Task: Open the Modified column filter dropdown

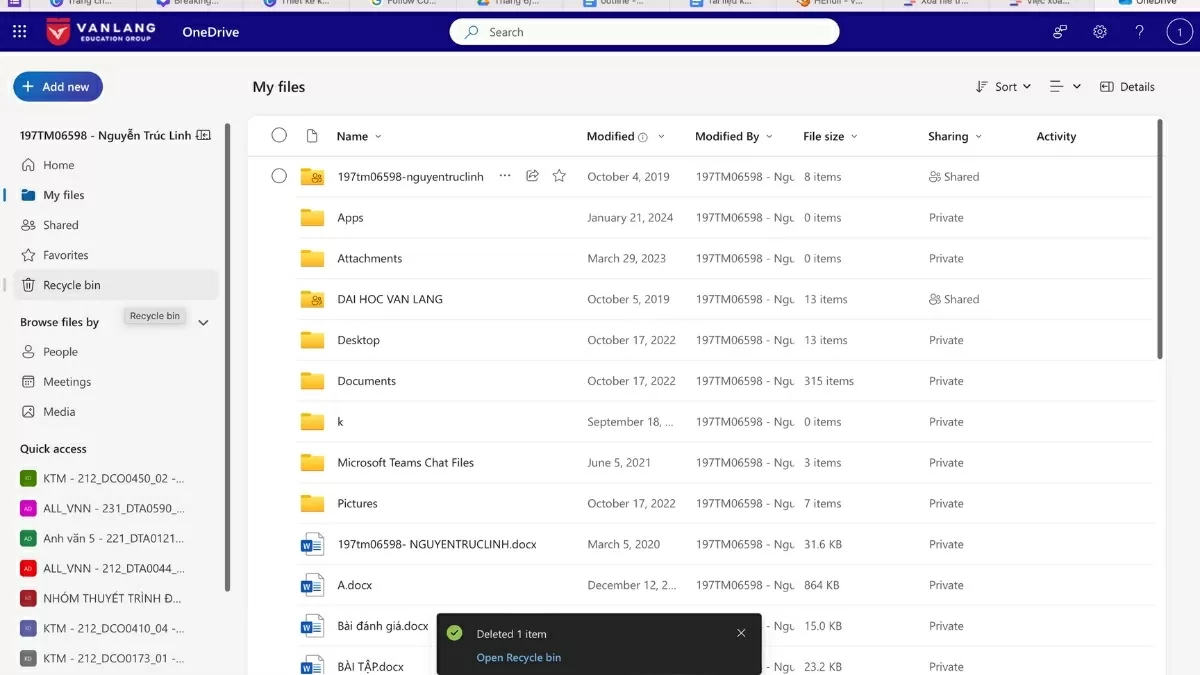Action: (x=661, y=135)
